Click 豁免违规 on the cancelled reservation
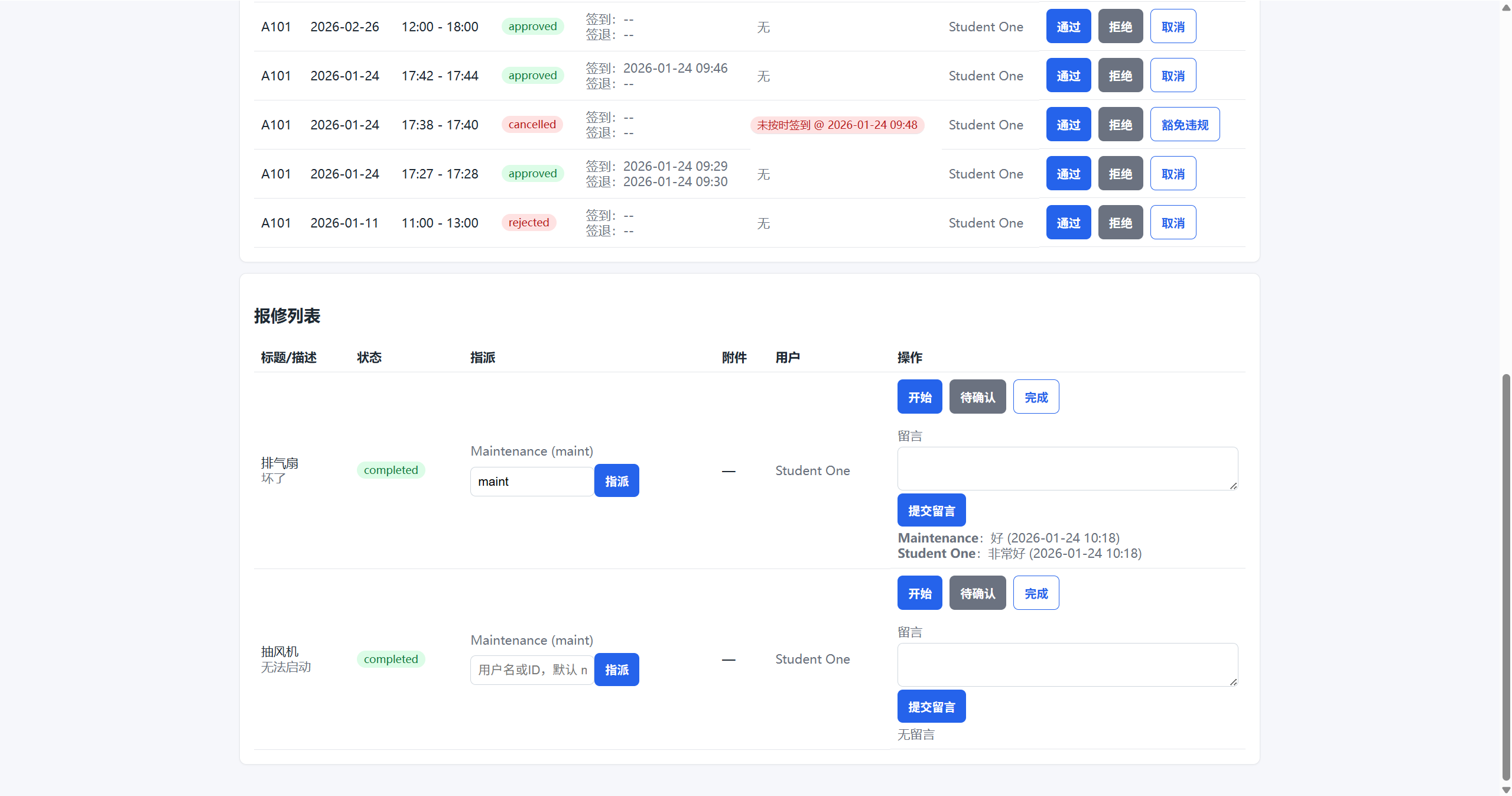 click(x=1184, y=125)
